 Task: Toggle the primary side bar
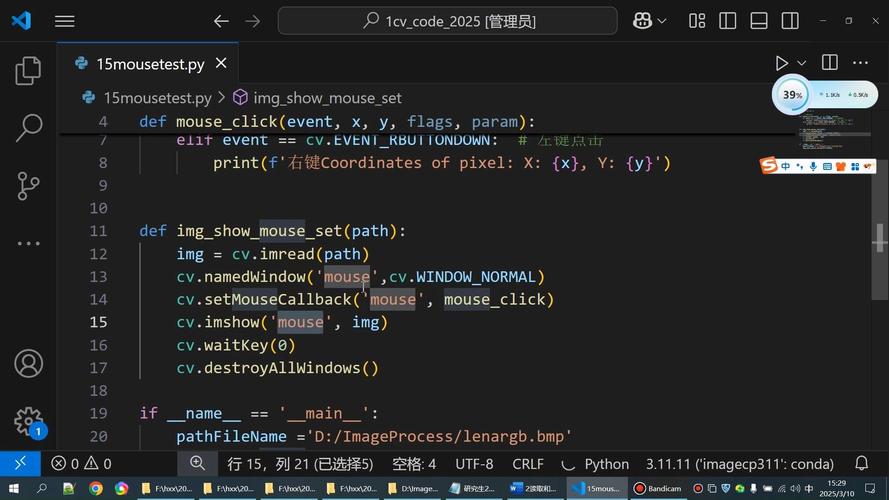click(727, 21)
